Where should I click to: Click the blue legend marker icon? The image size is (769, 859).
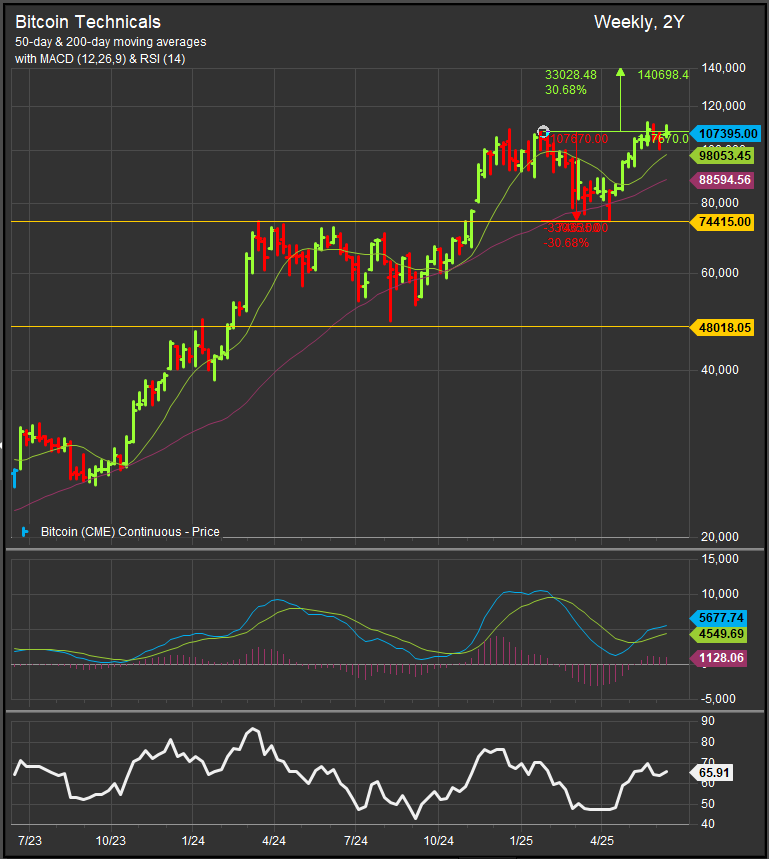pyautogui.click(x=25, y=531)
